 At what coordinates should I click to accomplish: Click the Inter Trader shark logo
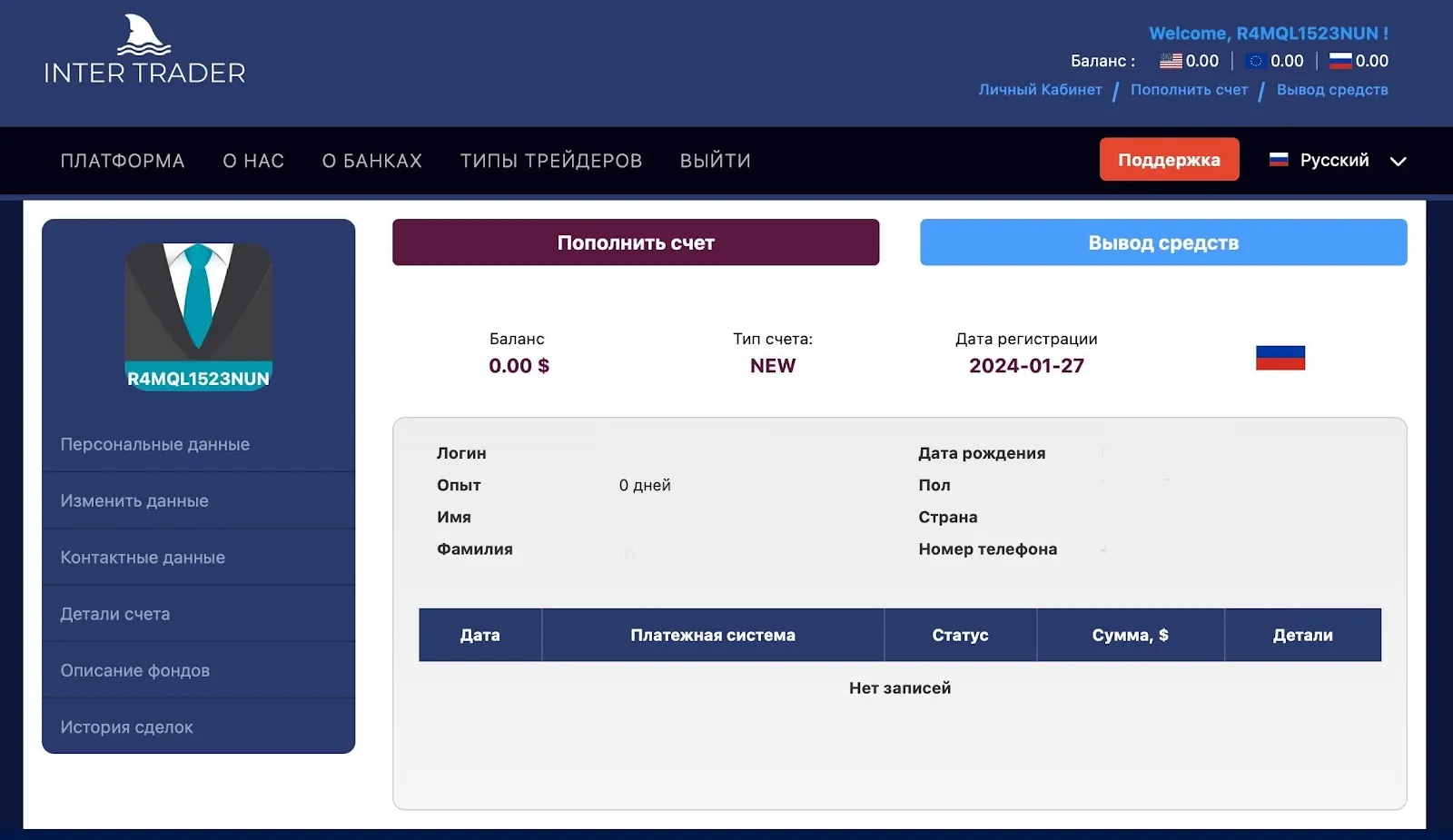point(144,49)
